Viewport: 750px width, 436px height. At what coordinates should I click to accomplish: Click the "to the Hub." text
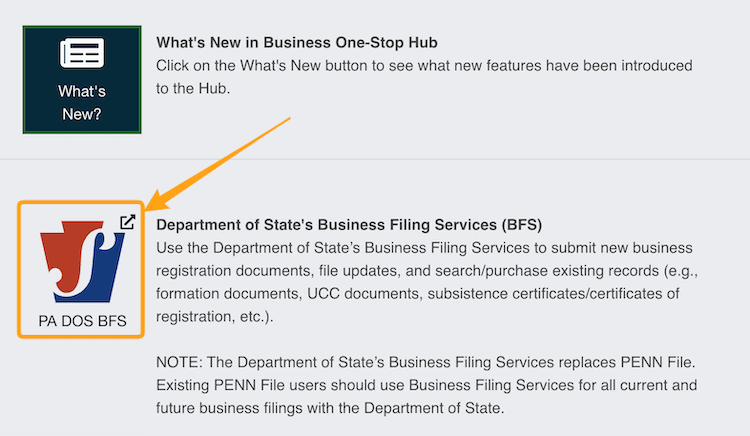click(193, 88)
